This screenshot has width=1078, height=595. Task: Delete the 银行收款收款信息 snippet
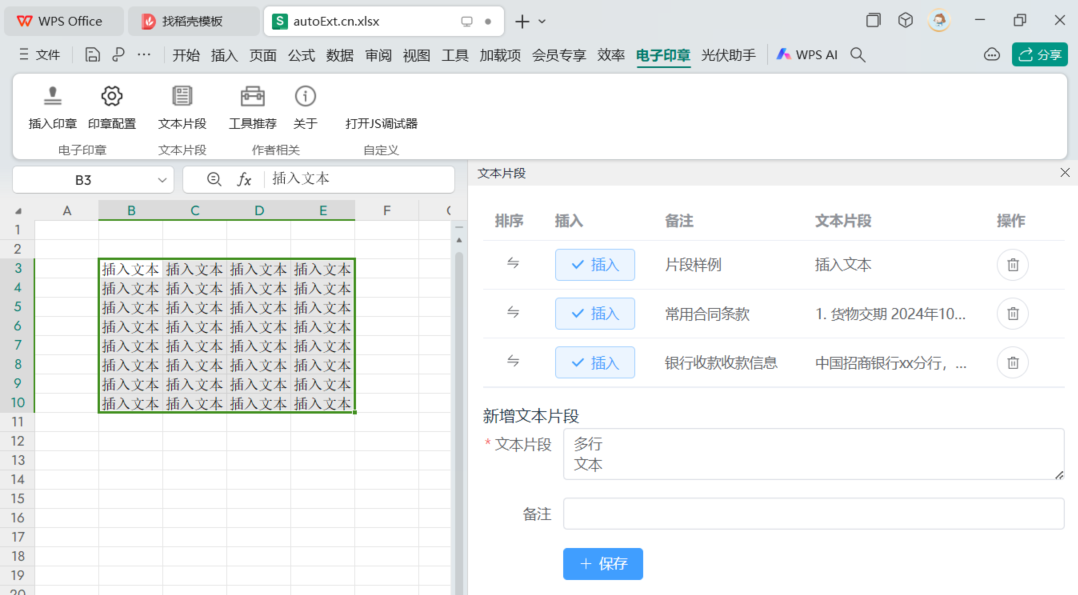1012,363
